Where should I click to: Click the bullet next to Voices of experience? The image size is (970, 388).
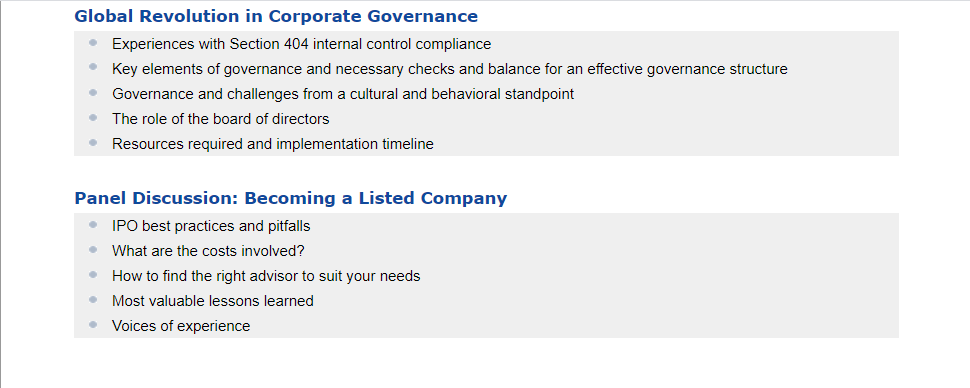(93, 324)
